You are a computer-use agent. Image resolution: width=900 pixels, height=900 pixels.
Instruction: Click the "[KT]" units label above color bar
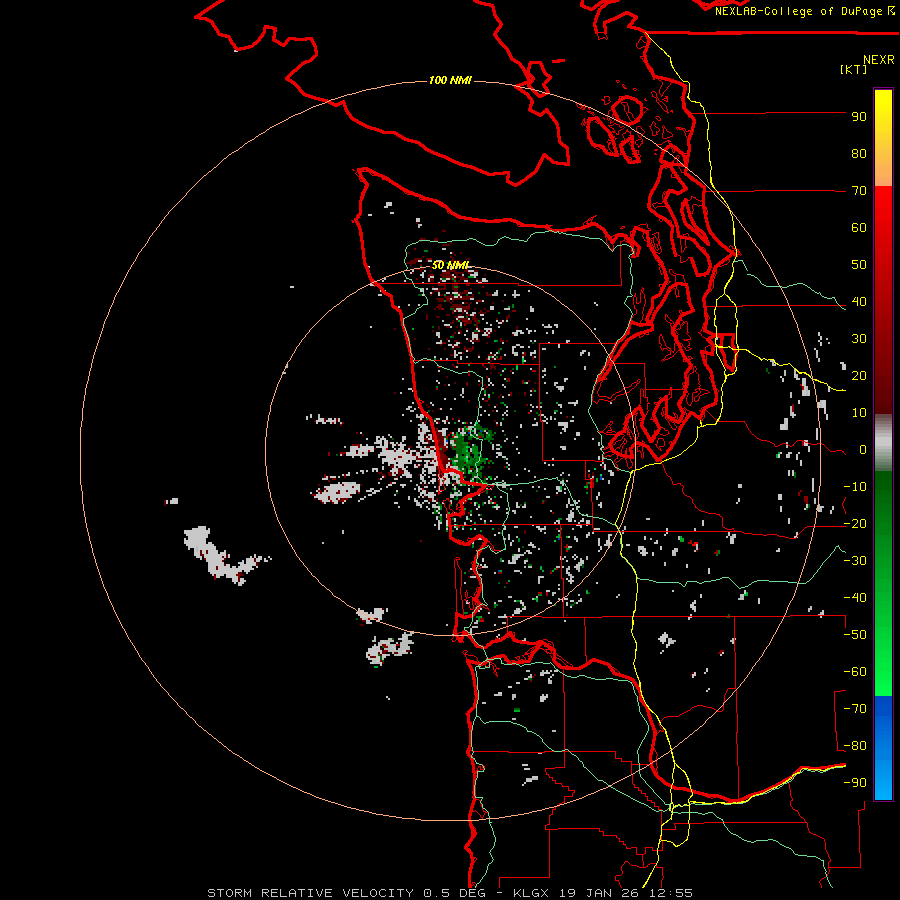(x=854, y=69)
